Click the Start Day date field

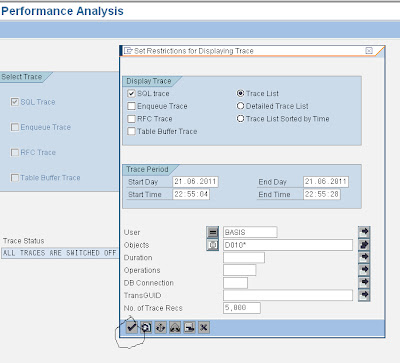(195, 182)
